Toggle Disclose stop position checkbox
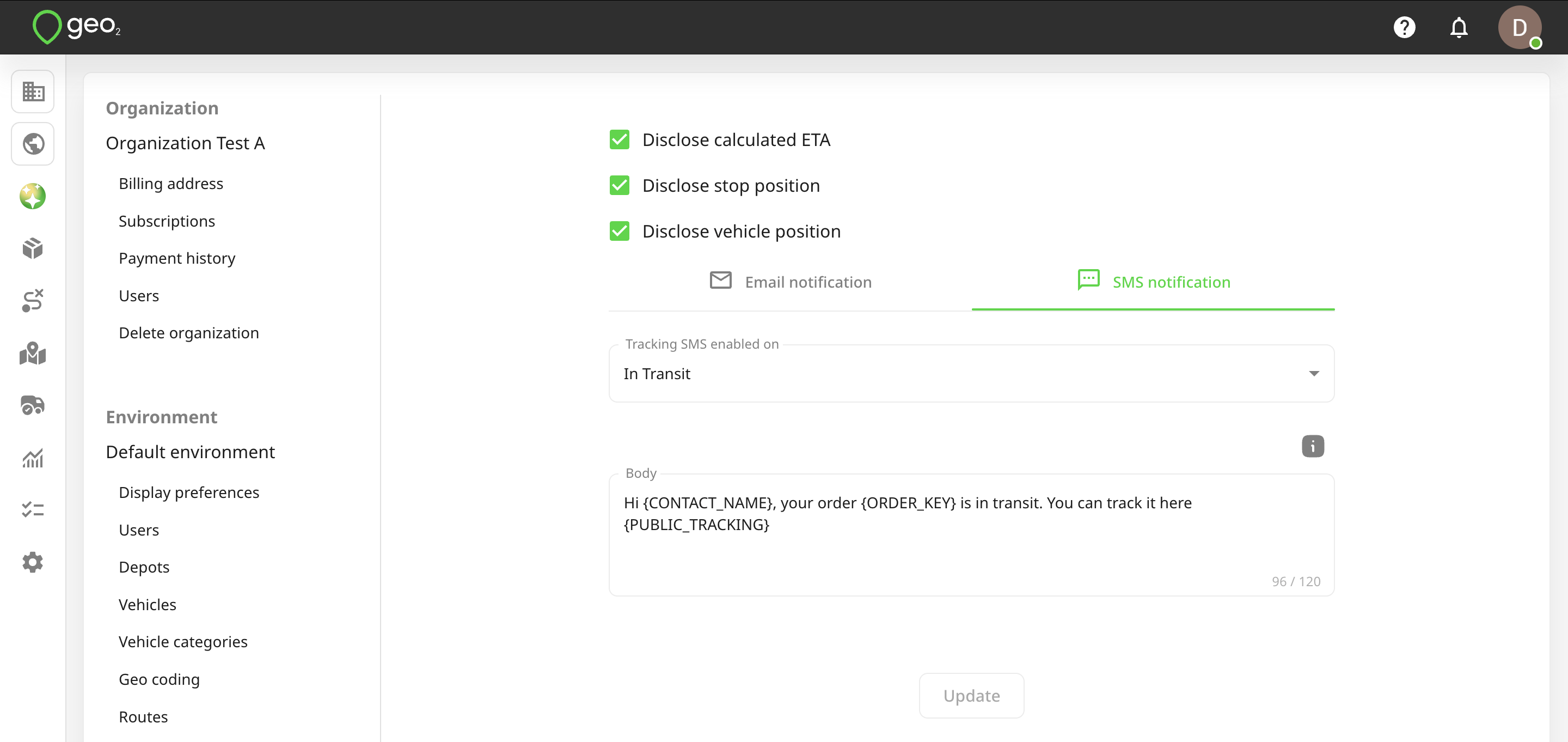Screen dimensions: 1568x742 click(619, 185)
